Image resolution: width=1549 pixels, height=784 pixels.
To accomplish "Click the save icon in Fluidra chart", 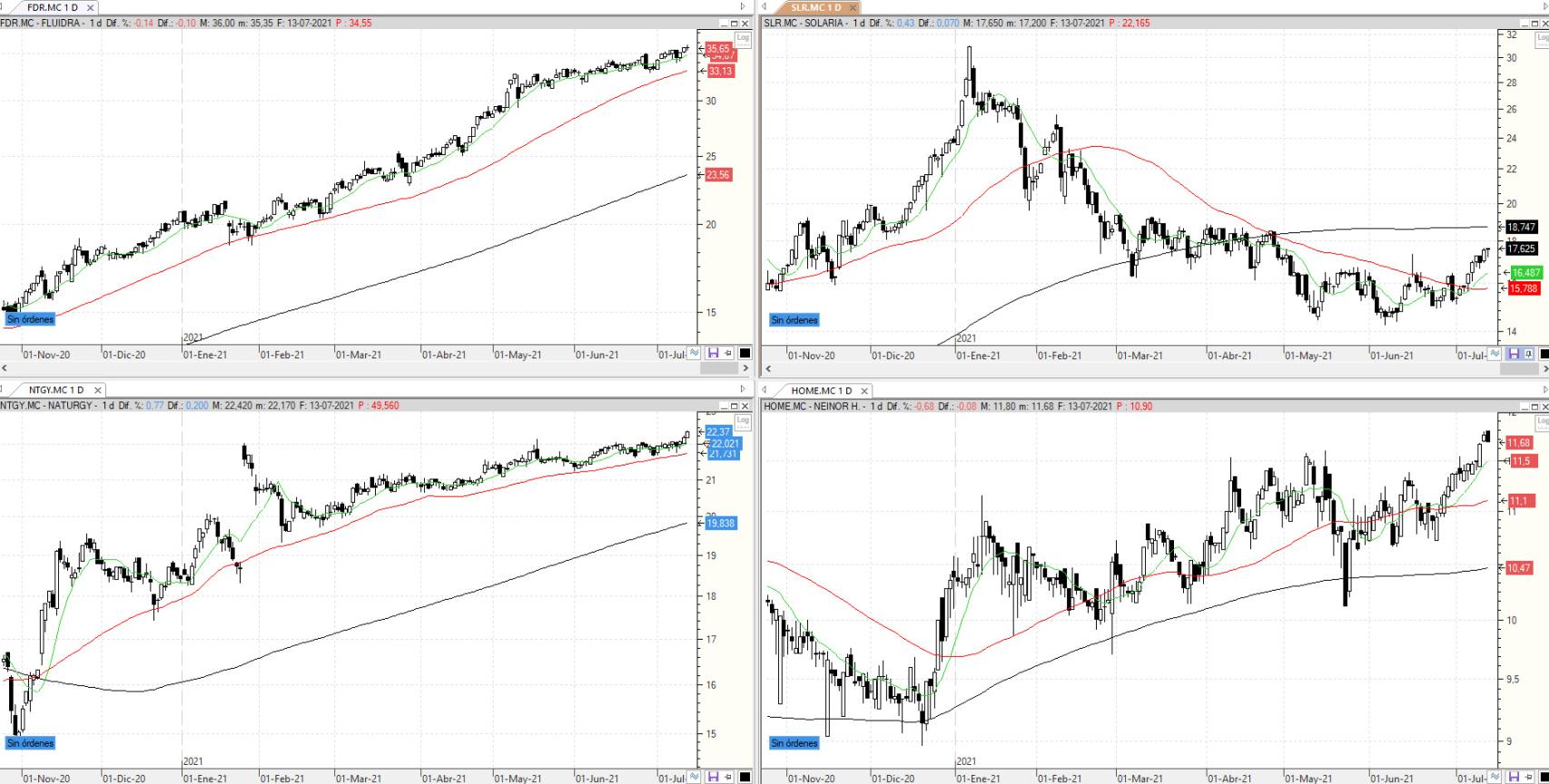I will [713, 353].
